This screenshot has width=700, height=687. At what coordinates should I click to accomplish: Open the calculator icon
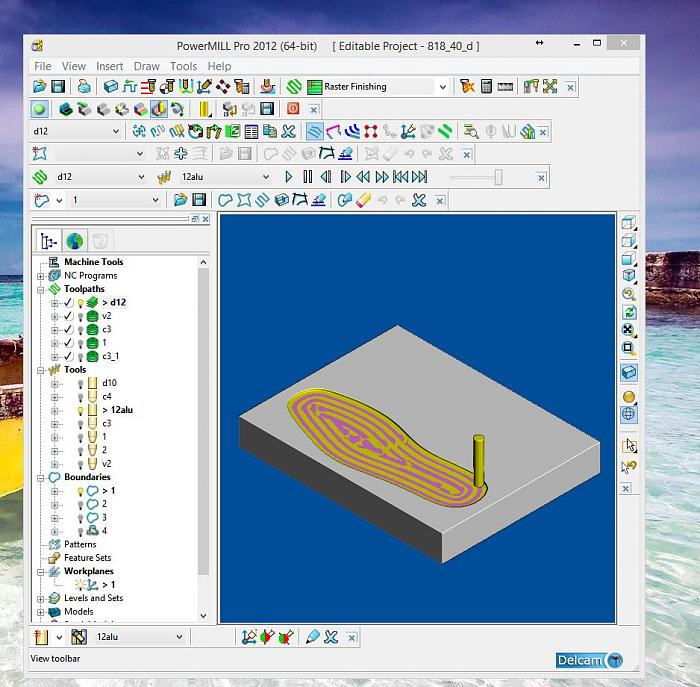[486, 87]
